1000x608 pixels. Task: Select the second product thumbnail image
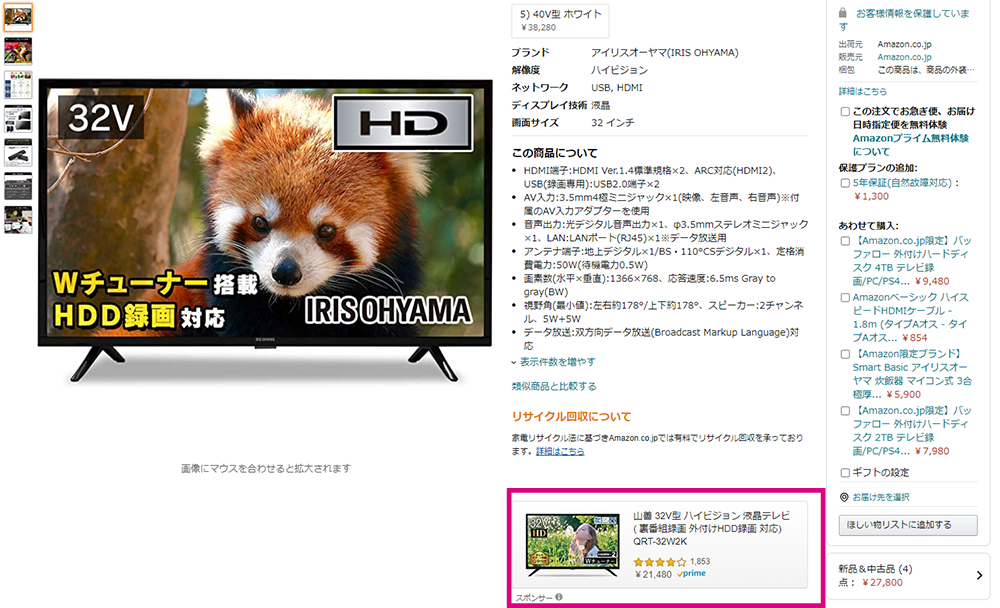click(18, 51)
